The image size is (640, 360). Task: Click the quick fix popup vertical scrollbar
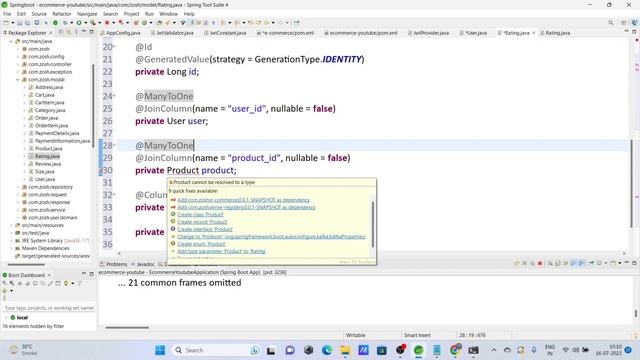click(373, 224)
